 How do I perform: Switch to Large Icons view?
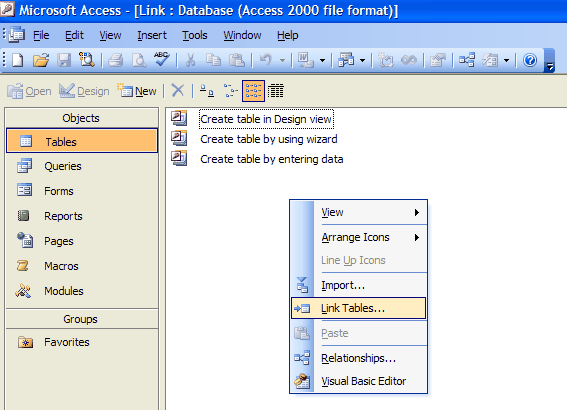[x=206, y=90]
